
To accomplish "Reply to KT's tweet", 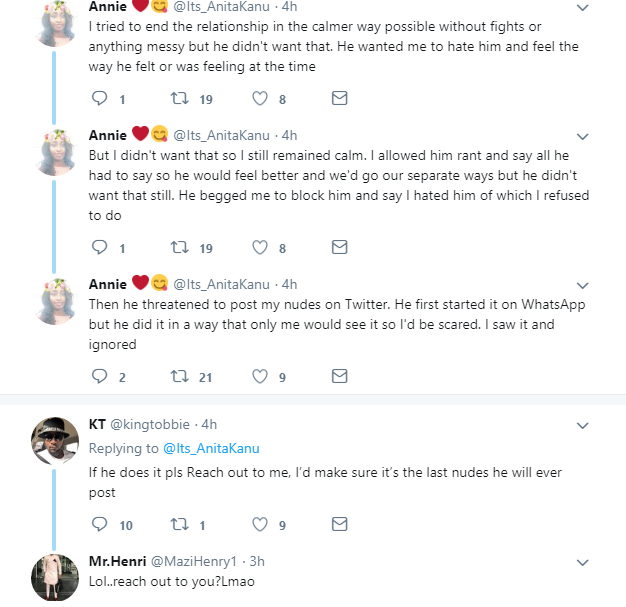I will pos(100,523).
